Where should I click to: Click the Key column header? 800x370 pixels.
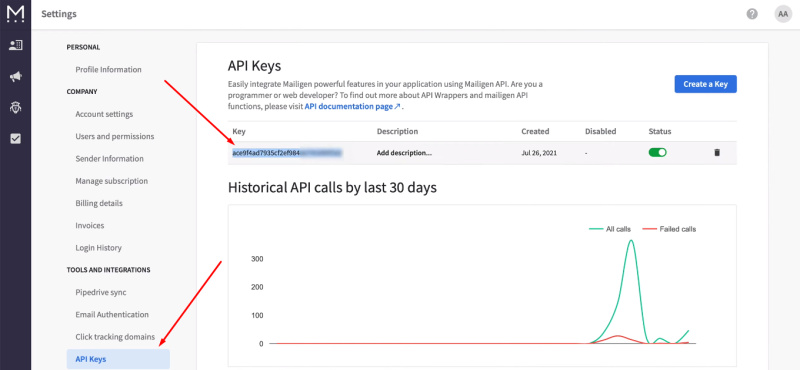[x=239, y=131]
